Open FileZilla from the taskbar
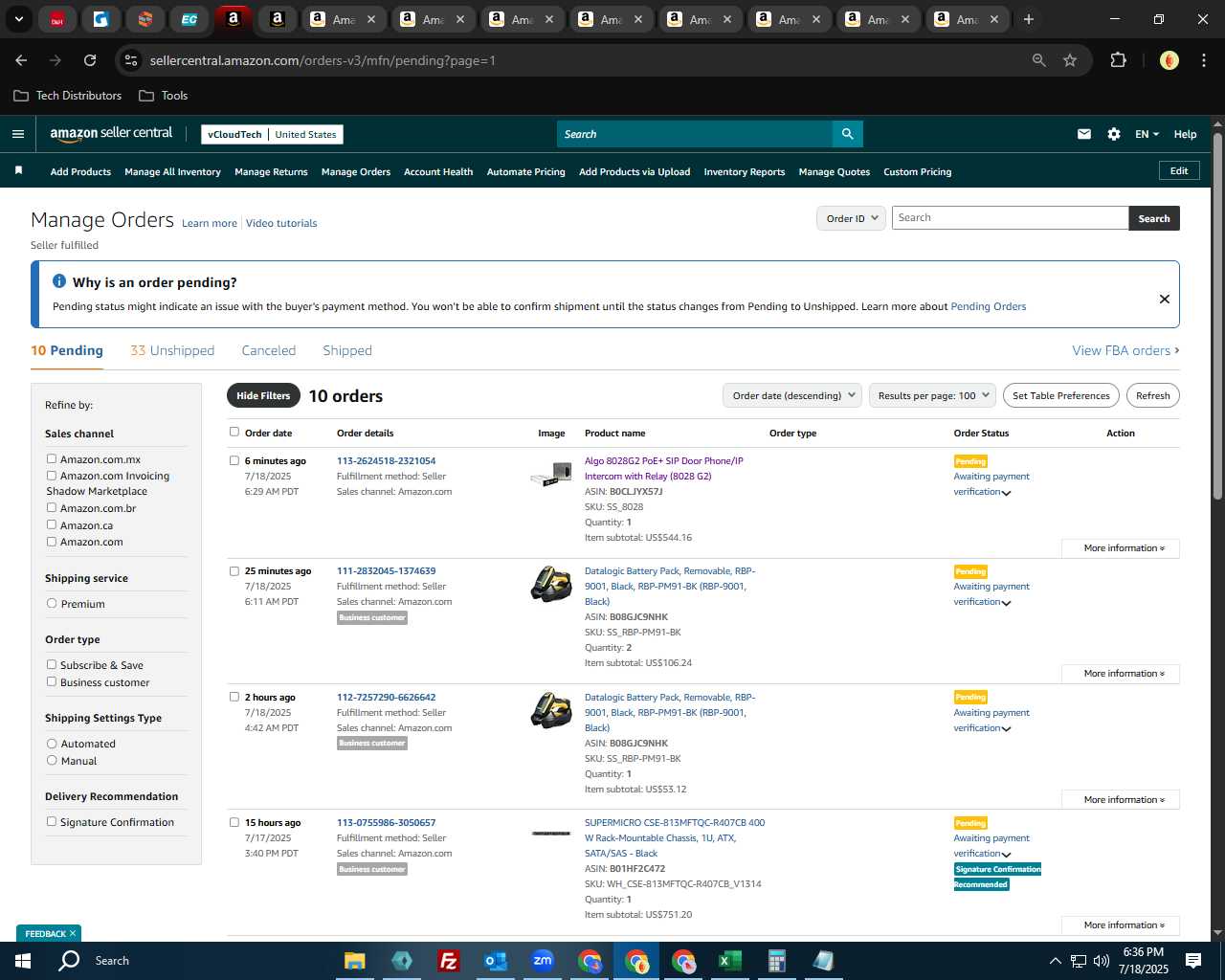Screen dimensions: 1225x980 point(448,961)
